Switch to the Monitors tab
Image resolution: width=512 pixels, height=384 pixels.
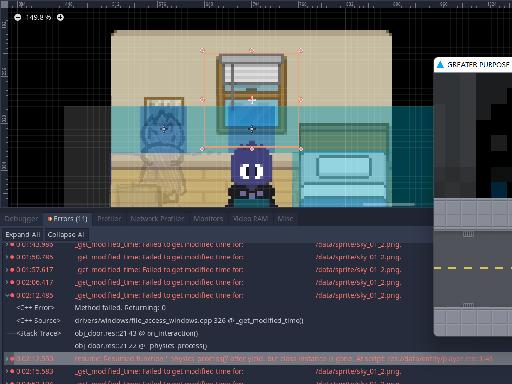208,219
